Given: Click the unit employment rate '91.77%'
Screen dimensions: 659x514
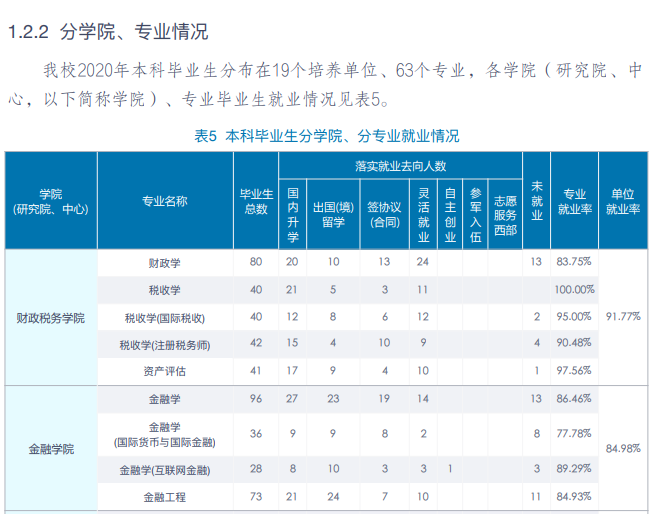Looking at the screenshot, I should (623, 316).
